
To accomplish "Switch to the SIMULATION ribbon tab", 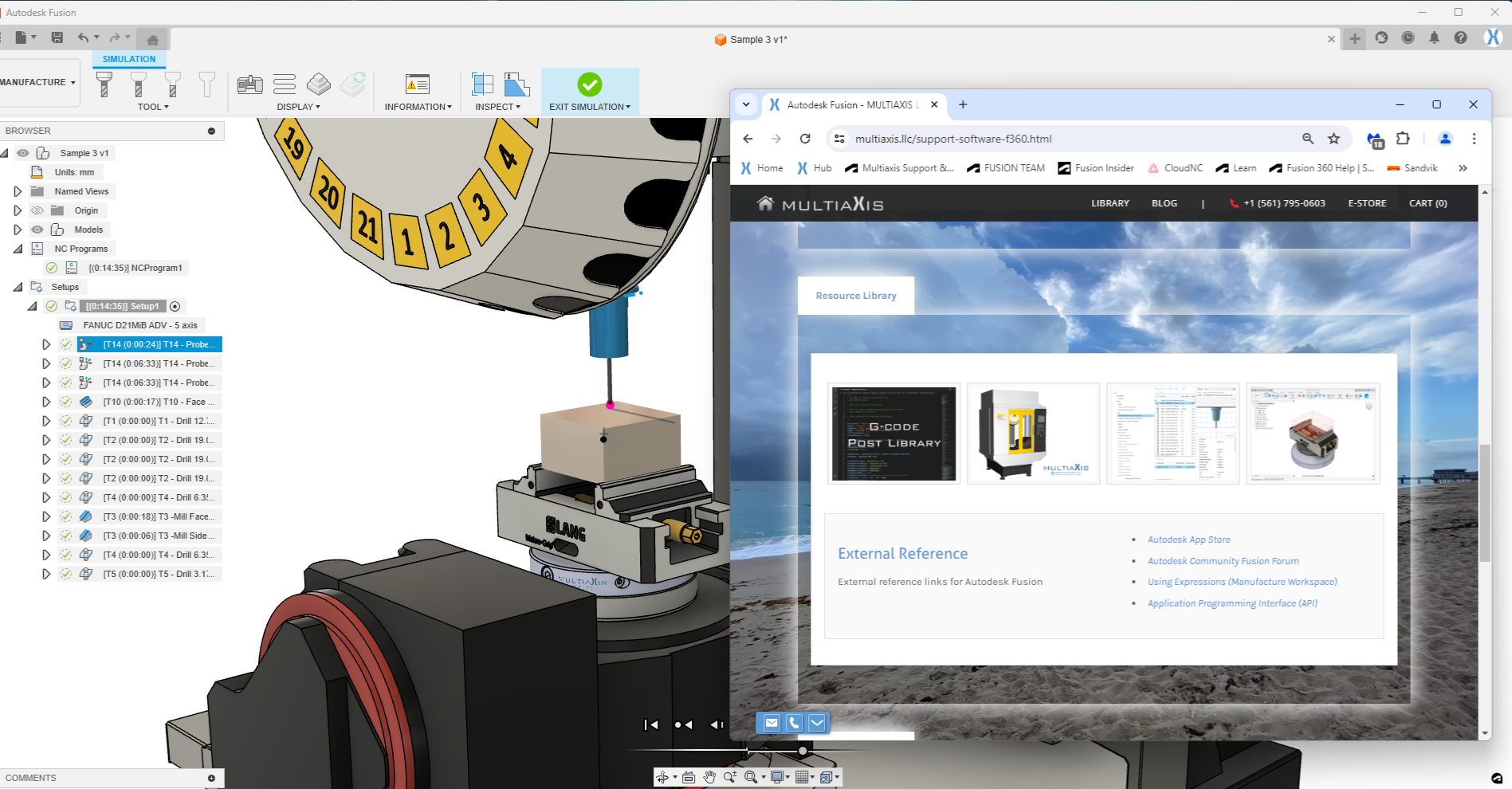I will pyautogui.click(x=129, y=59).
